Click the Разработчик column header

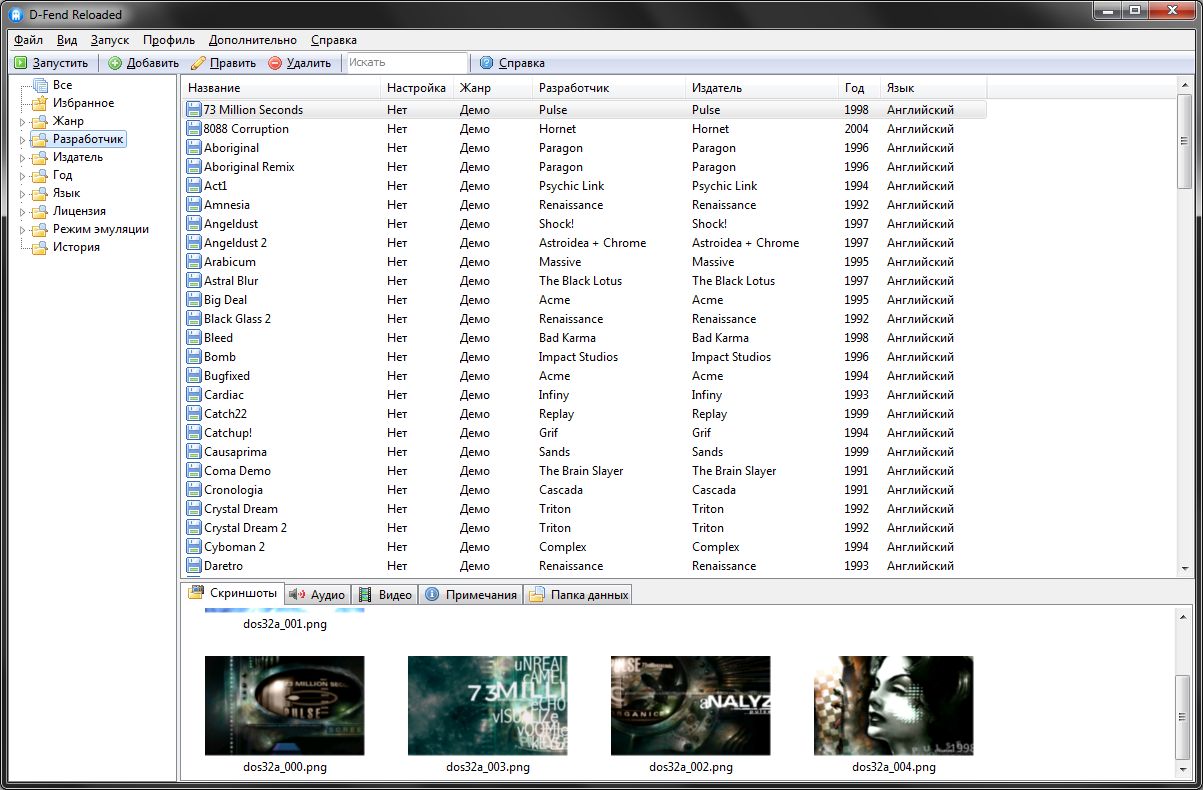pos(573,88)
